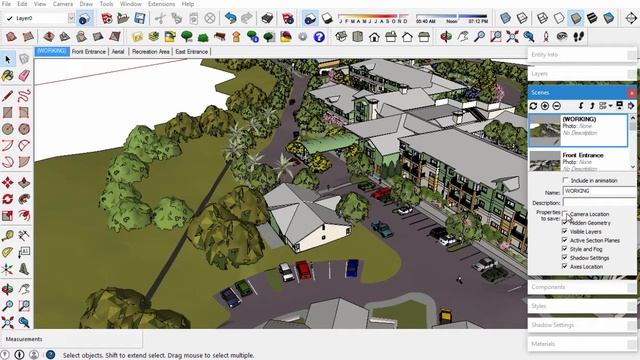Screen dimensions: 640x360
Task: Toggle Include in animation checkbox
Action: coord(565,180)
